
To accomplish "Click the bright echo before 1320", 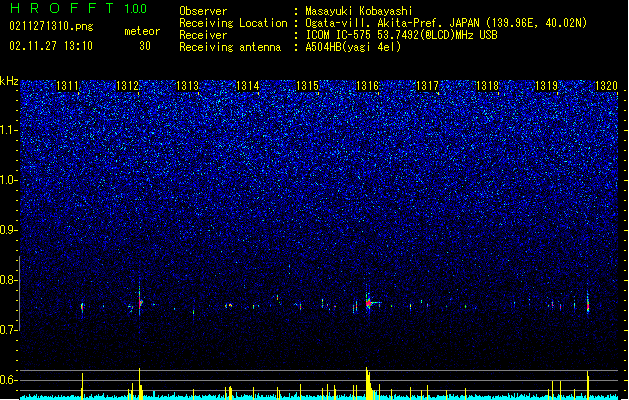I will pyautogui.click(x=588, y=305).
